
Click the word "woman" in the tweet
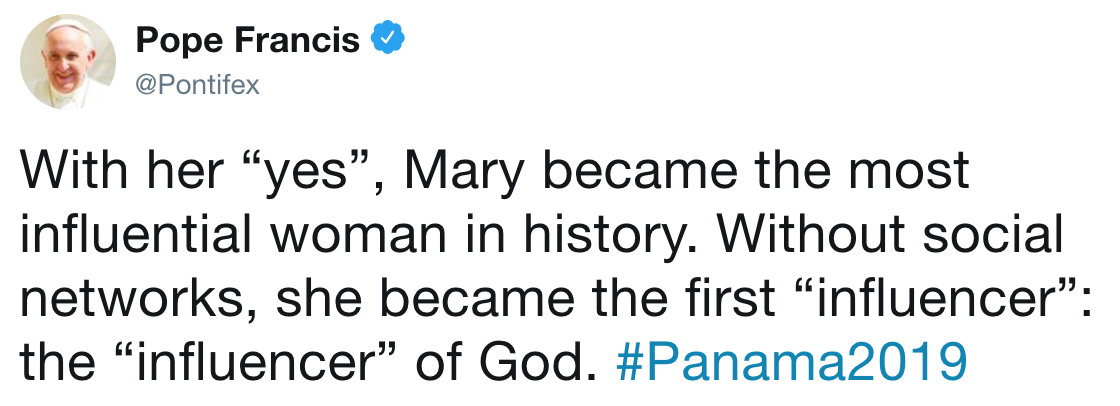331,236
